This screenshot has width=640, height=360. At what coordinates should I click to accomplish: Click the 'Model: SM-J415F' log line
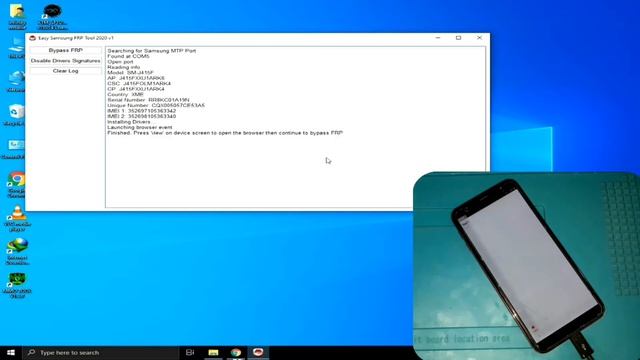[131, 73]
